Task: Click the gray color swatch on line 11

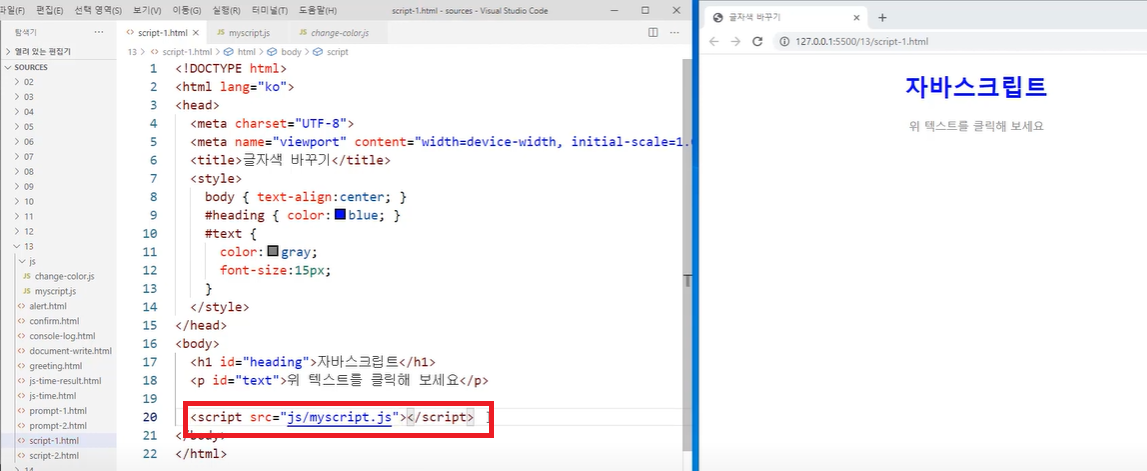Action: (273, 252)
